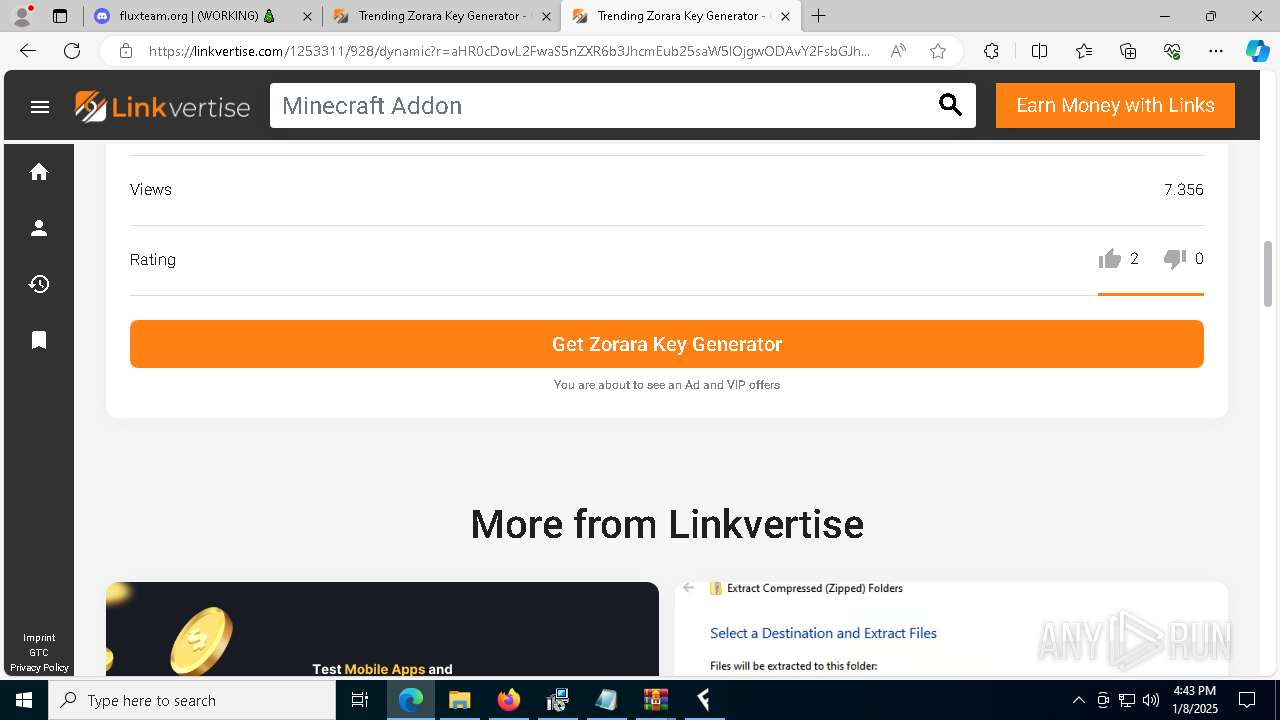1280x720 pixels.
Task: Go back with browser back arrow
Action: click(x=28, y=51)
